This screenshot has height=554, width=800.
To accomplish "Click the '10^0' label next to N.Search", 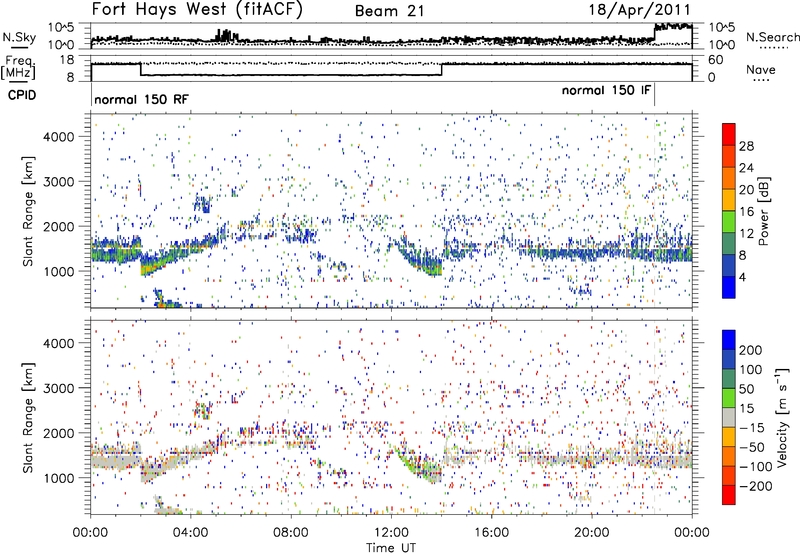I will coord(722,45).
